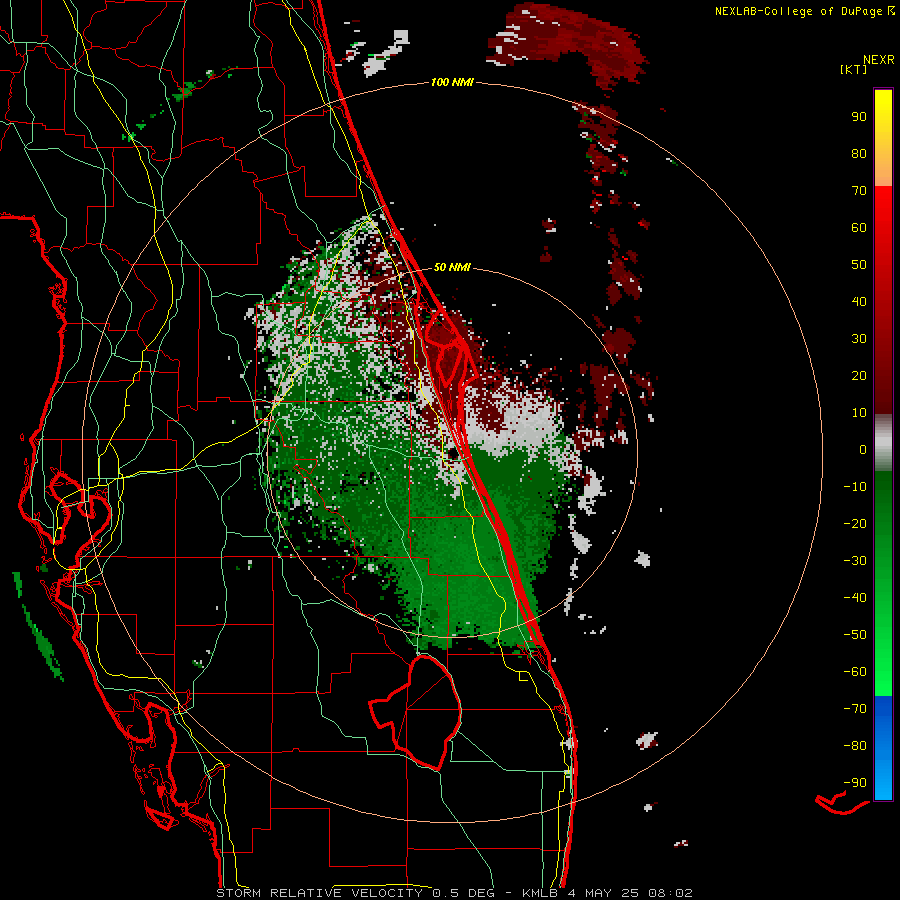Image resolution: width=900 pixels, height=900 pixels.
Task: Select the 40 value on velocity scale
Action: pos(859,302)
